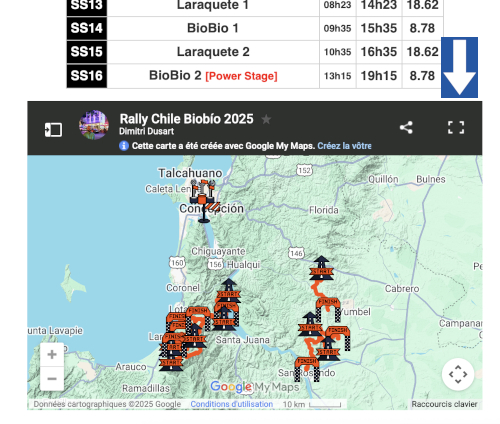Screen dimensions: 500x424
Task: Open the map sidebar panel toggle icon
Action: [x=53, y=130]
